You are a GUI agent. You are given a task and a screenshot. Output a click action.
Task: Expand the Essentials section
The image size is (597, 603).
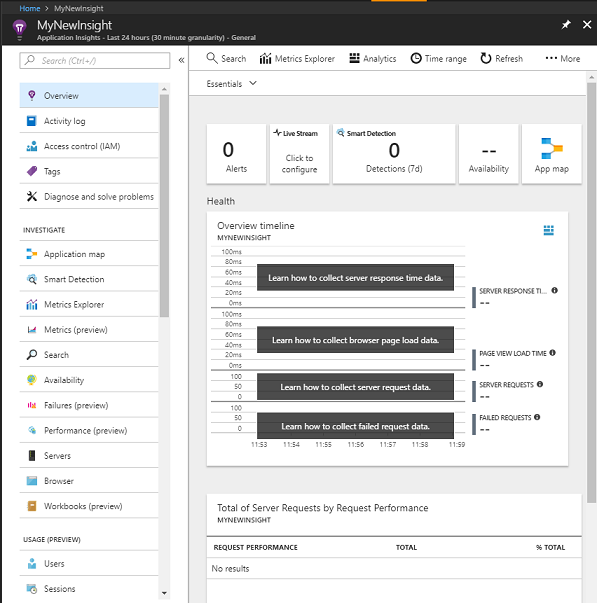(x=232, y=83)
